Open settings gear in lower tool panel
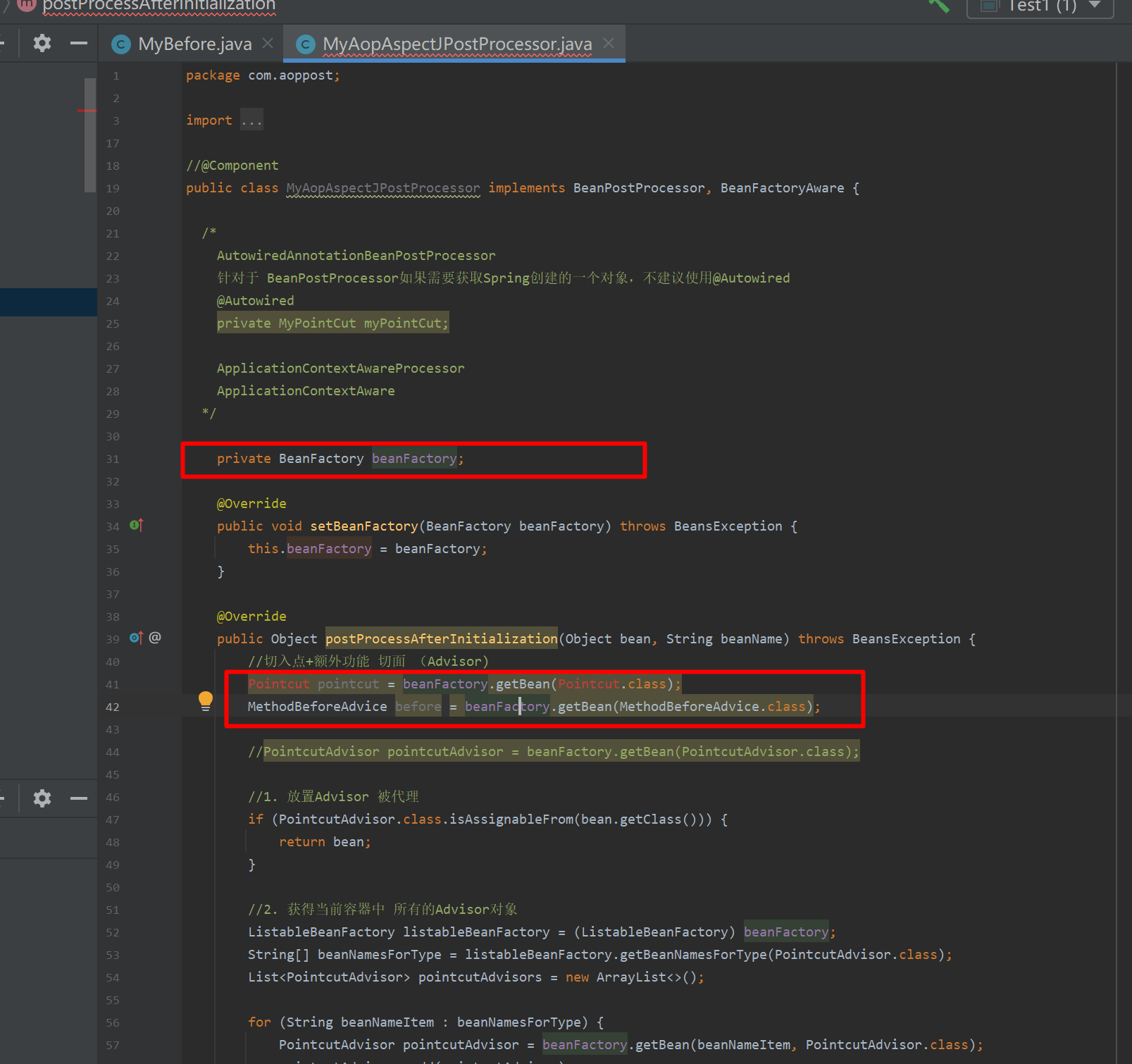This screenshot has width=1132, height=1064. pyautogui.click(x=42, y=798)
